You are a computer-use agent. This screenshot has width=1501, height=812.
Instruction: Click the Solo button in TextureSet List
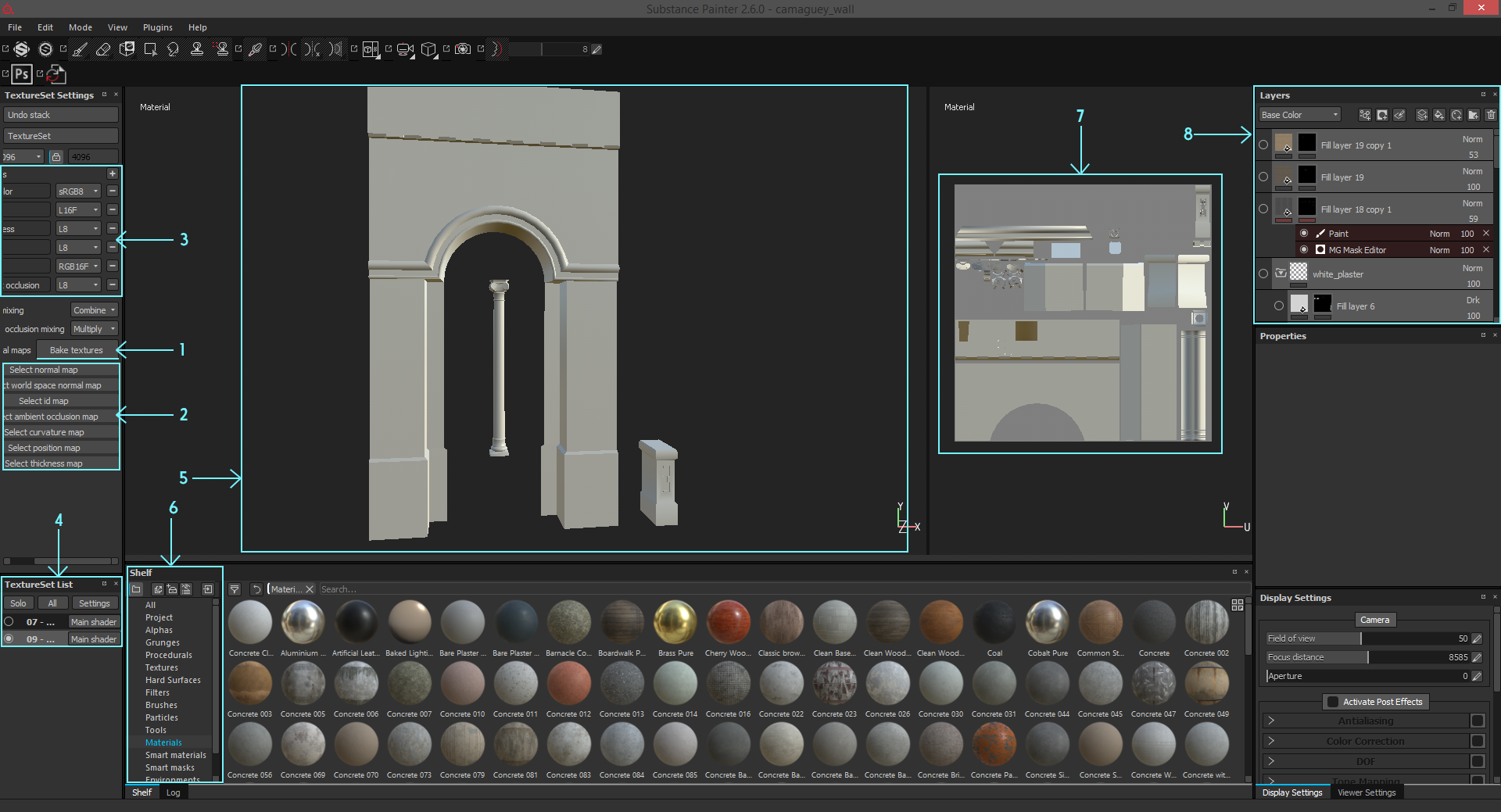click(x=18, y=603)
